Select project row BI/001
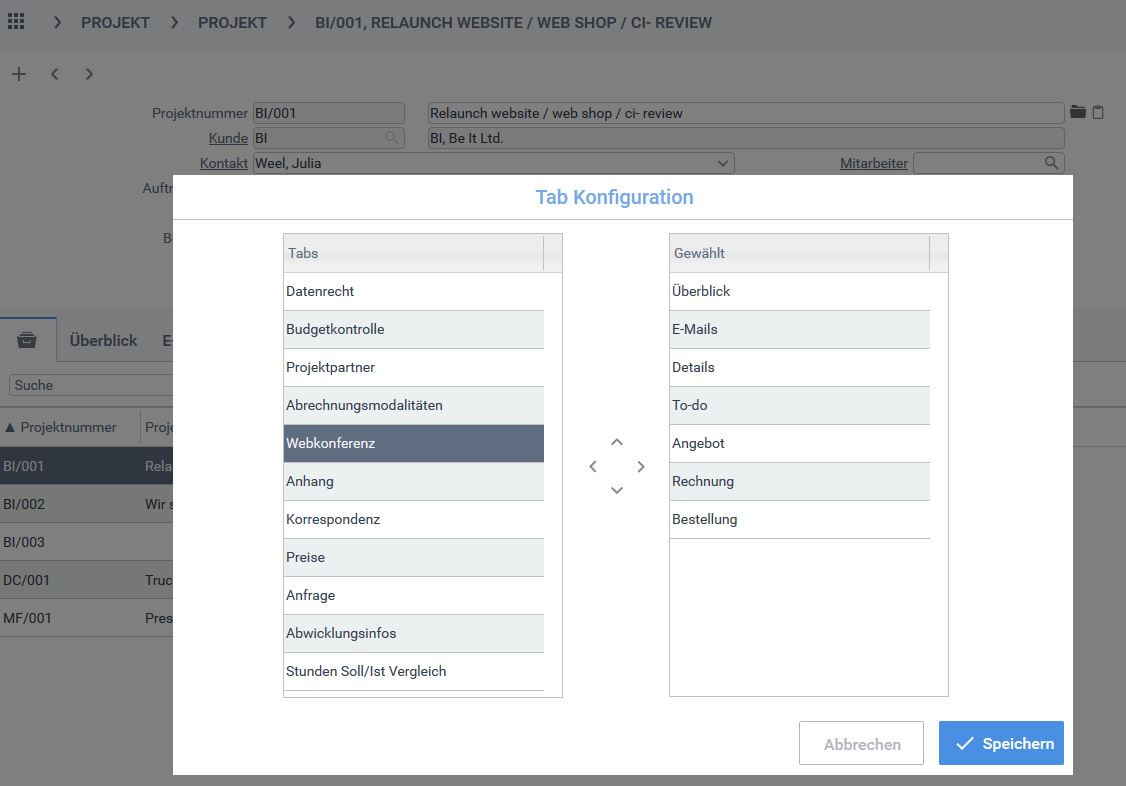The width and height of the screenshot is (1126, 786). (86, 466)
